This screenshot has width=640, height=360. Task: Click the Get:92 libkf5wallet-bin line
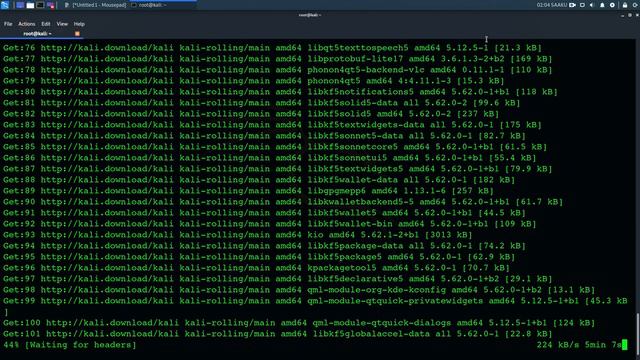269,224
